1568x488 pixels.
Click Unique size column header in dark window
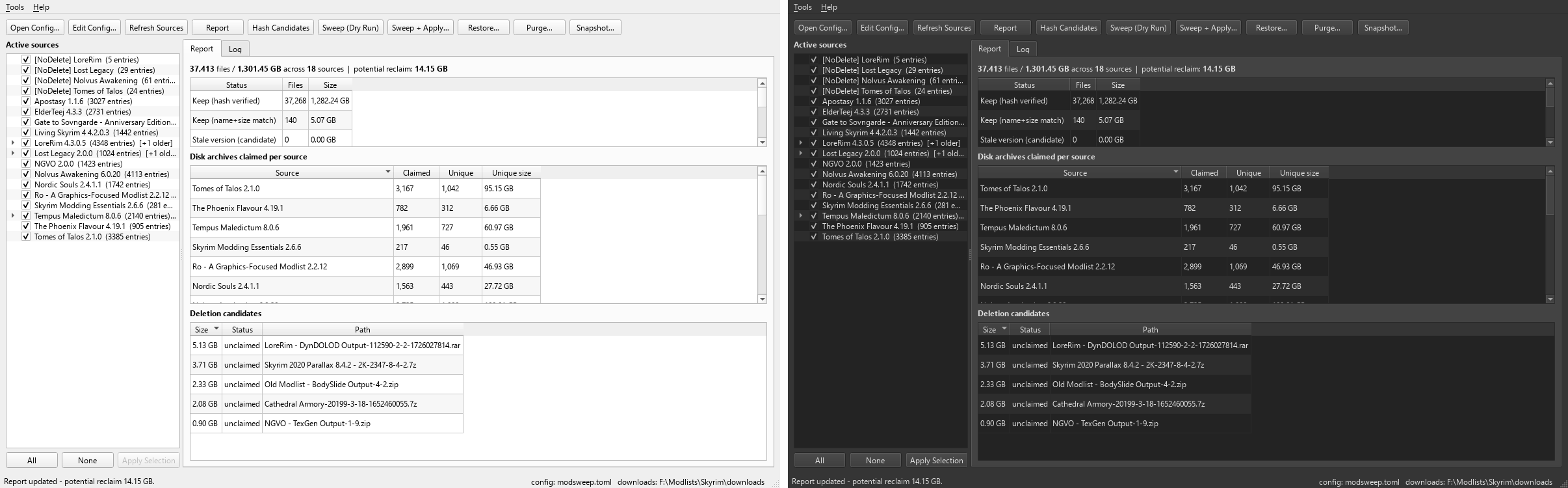(x=1299, y=172)
